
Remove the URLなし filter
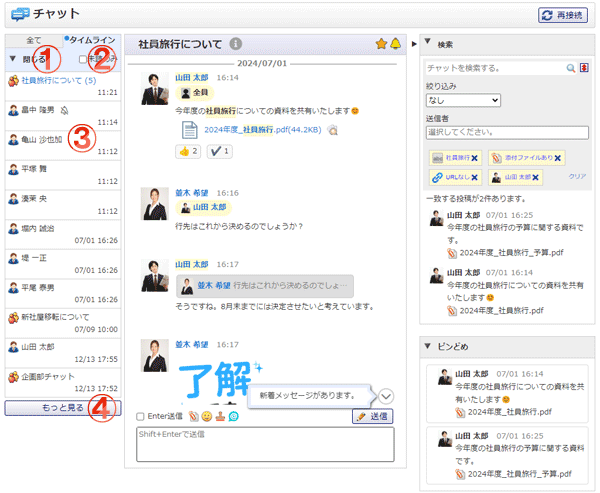[x=474, y=177]
